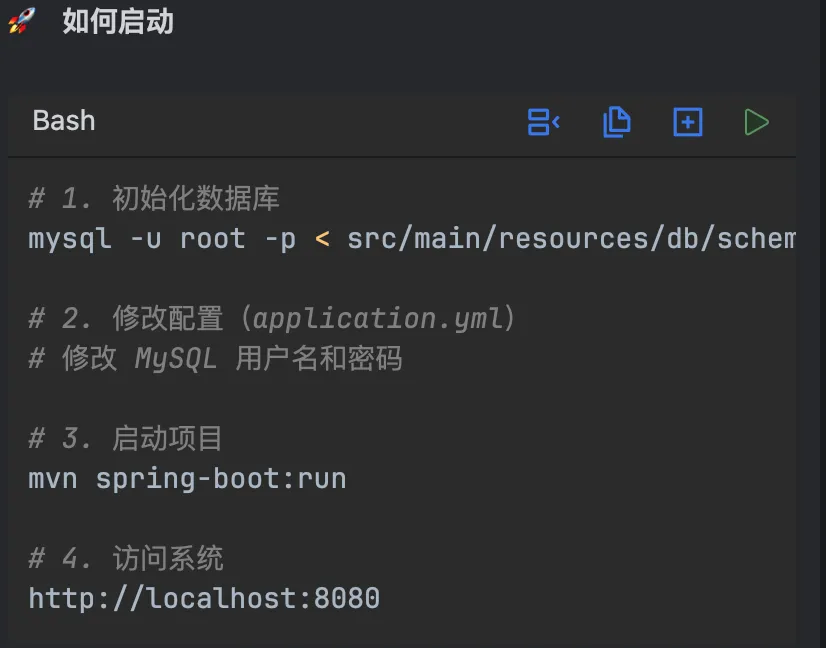Click the root username in mysql command

click(x=212, y=239)
